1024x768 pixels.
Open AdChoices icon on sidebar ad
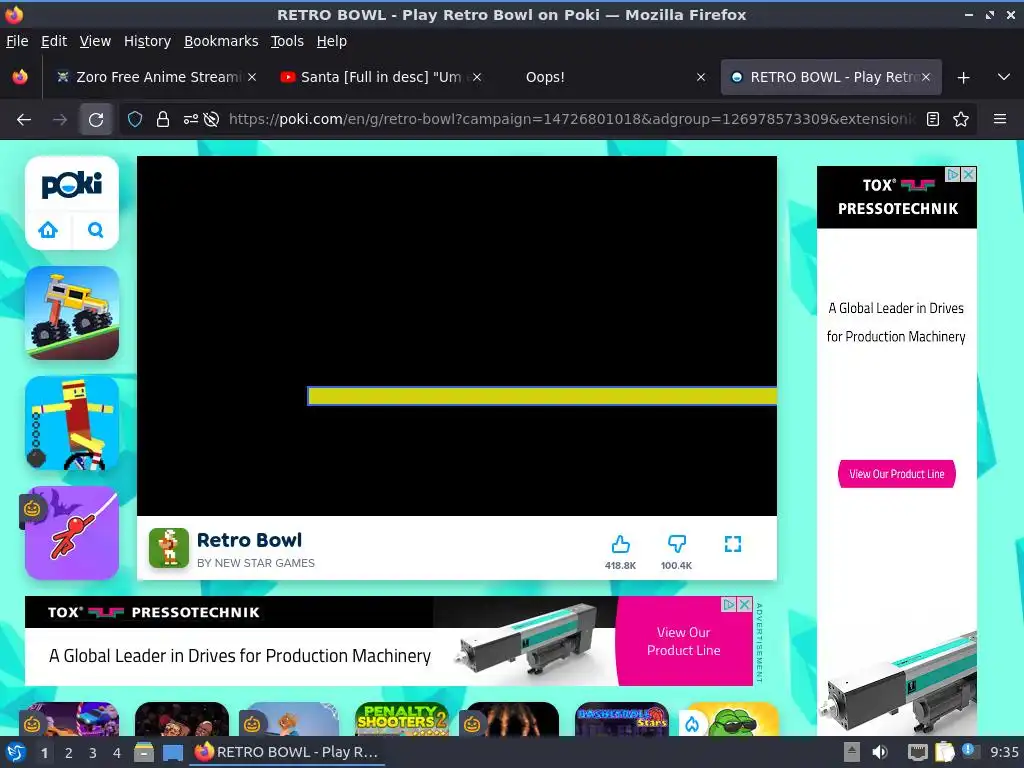953,174
